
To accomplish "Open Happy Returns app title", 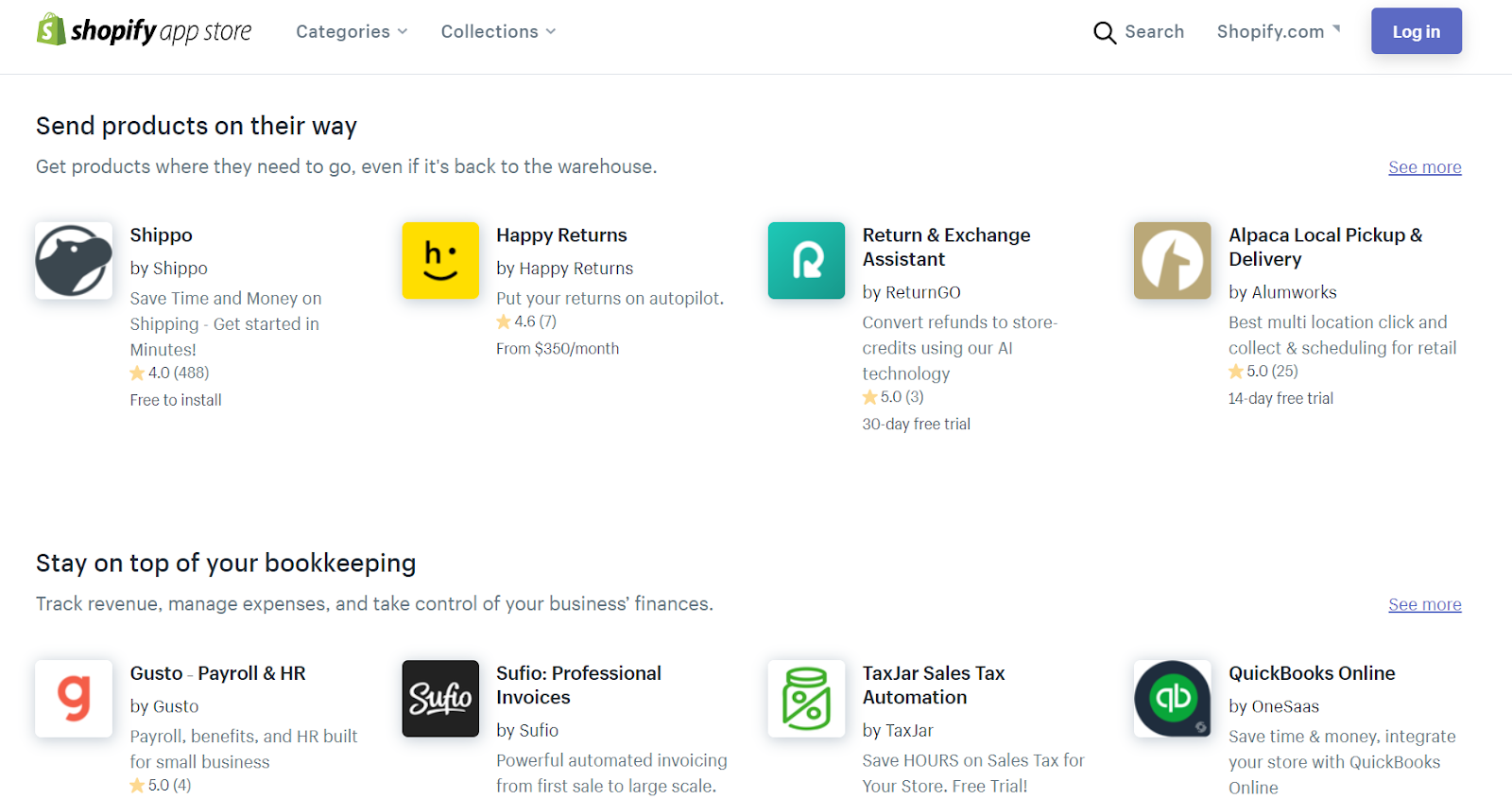I will click(561, 235).
